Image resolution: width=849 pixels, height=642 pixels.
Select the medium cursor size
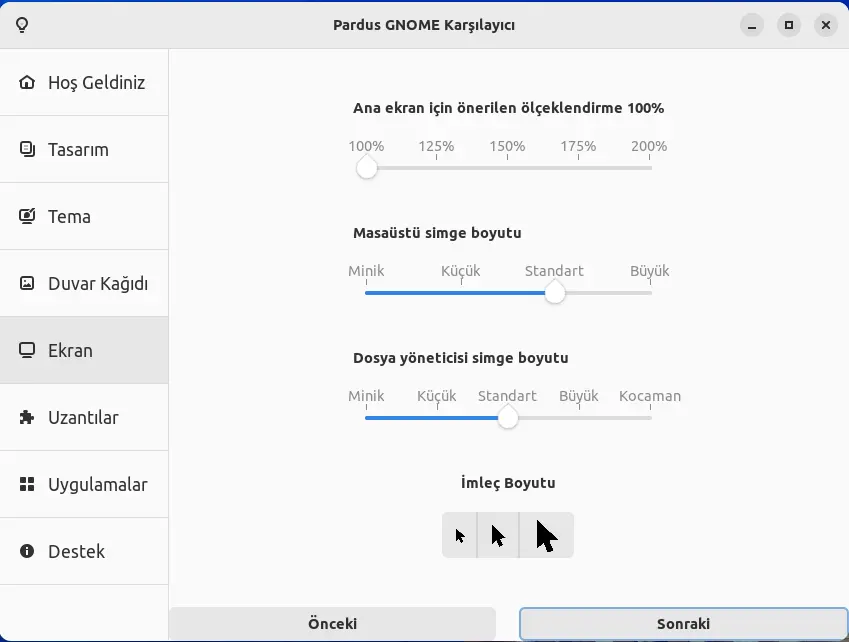tap(498, 535)
